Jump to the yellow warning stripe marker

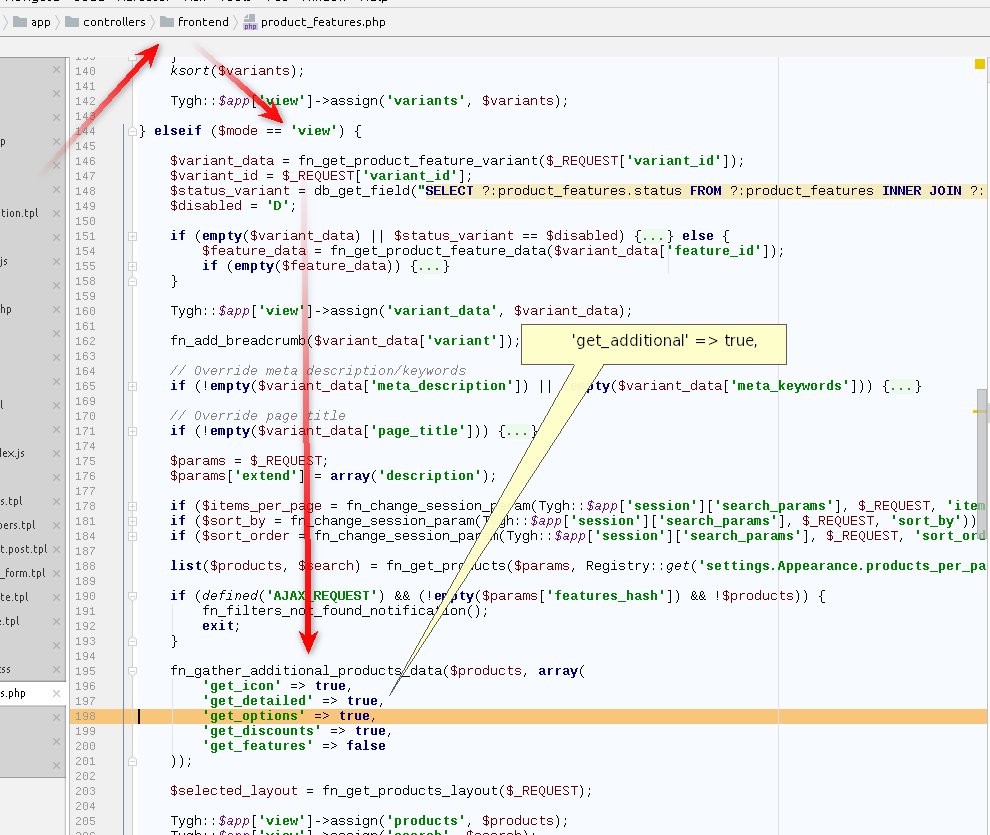click(x=979, y=412)
